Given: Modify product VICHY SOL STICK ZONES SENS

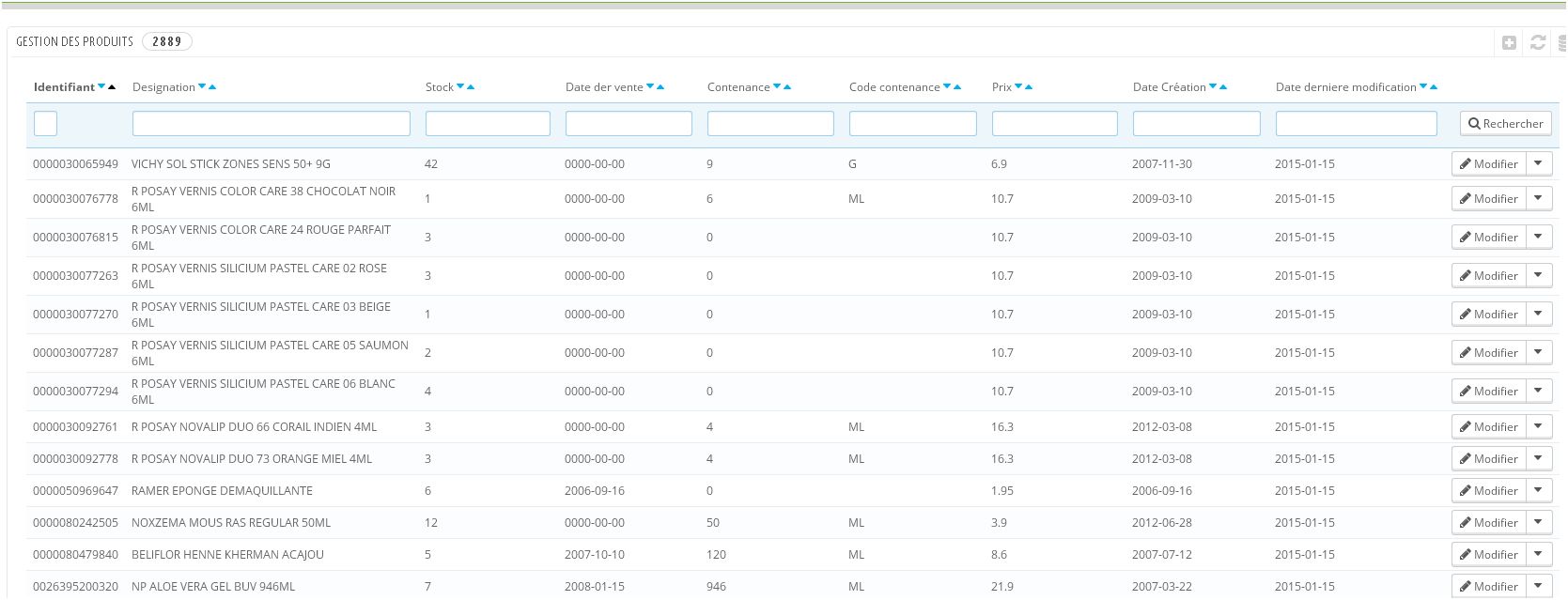Looking at the screenshot, I should point(1488,163).
